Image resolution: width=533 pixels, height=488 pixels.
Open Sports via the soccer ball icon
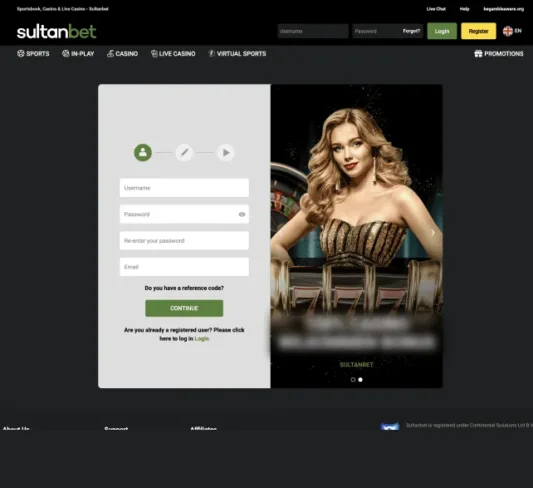tap(21, 53)
